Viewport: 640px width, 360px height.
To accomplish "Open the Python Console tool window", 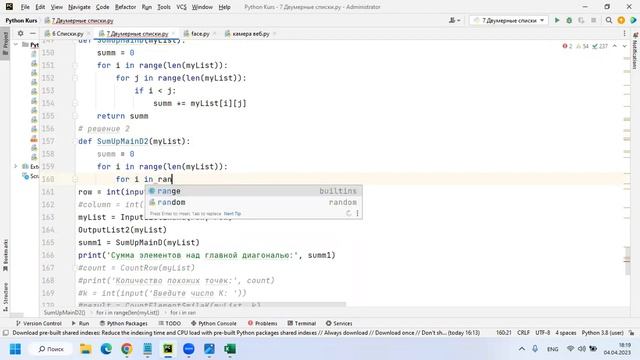I will [213, 323].
